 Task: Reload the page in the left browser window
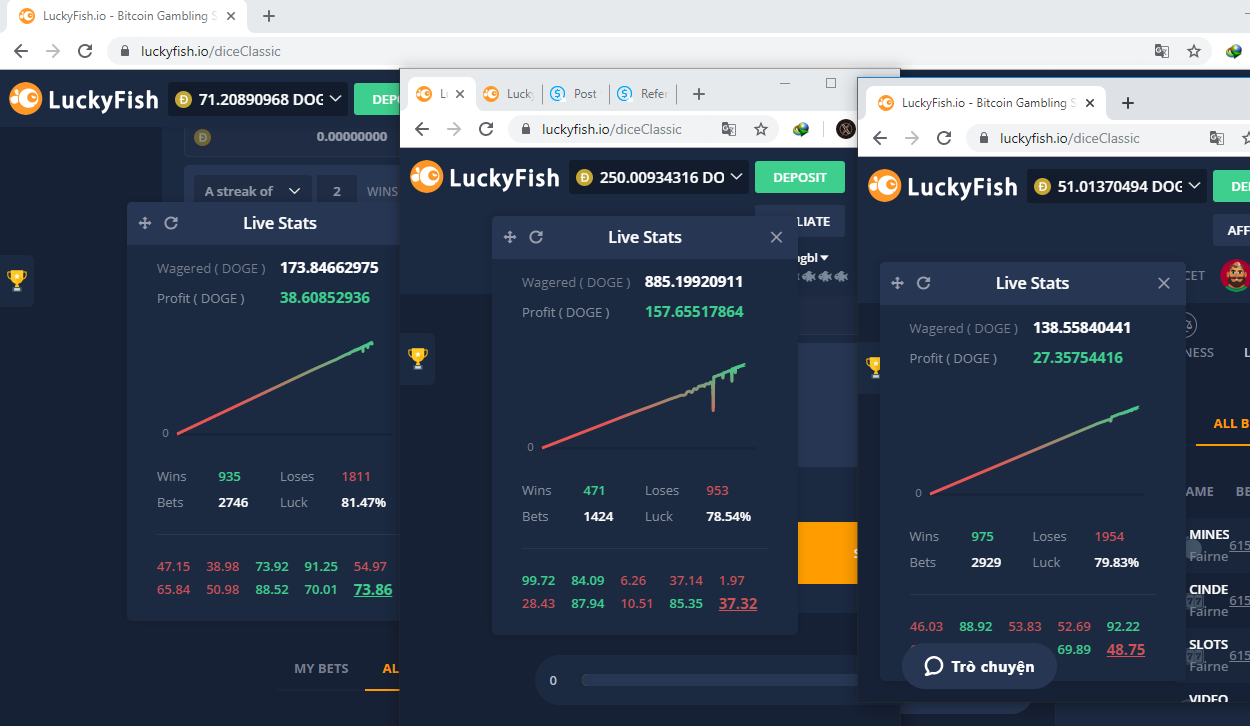pos(85,51)
